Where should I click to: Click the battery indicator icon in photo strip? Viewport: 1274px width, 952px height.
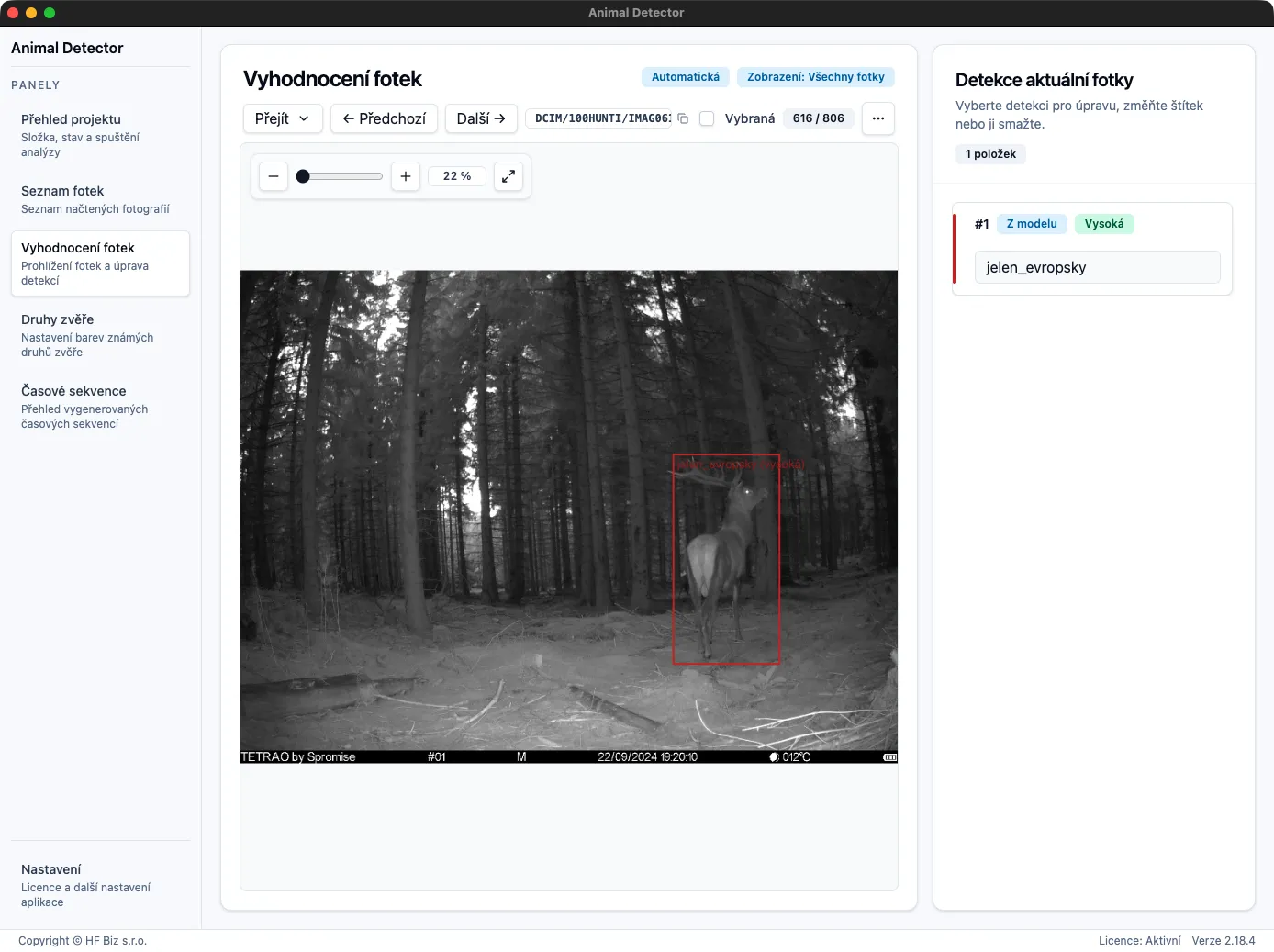click(889, 757)
